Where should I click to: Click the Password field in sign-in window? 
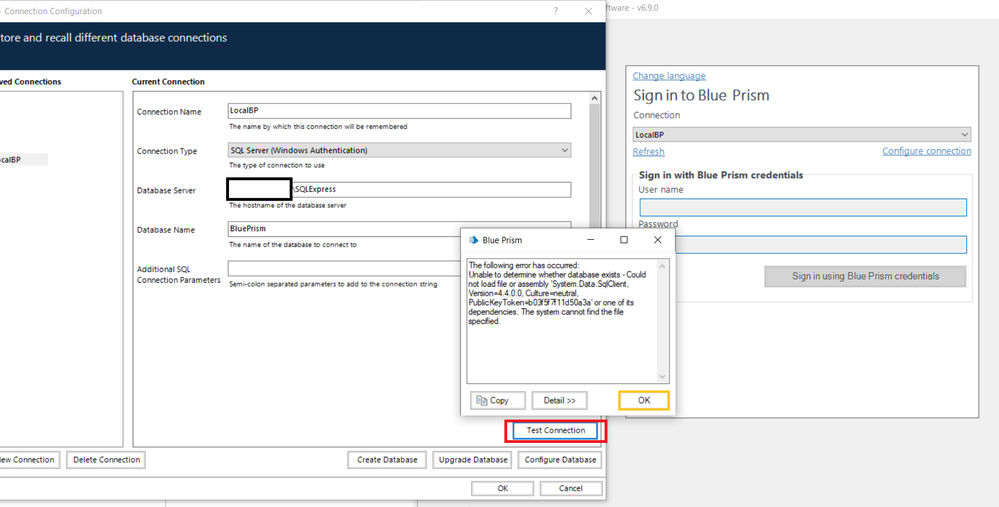[821, 245]
